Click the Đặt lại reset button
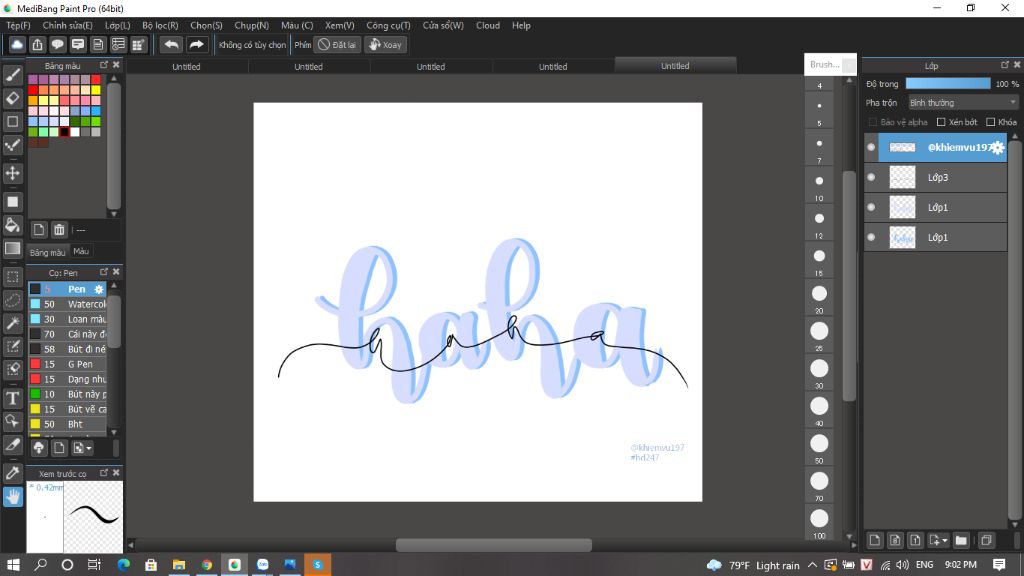1024x576 pixels. click(337, 44)
